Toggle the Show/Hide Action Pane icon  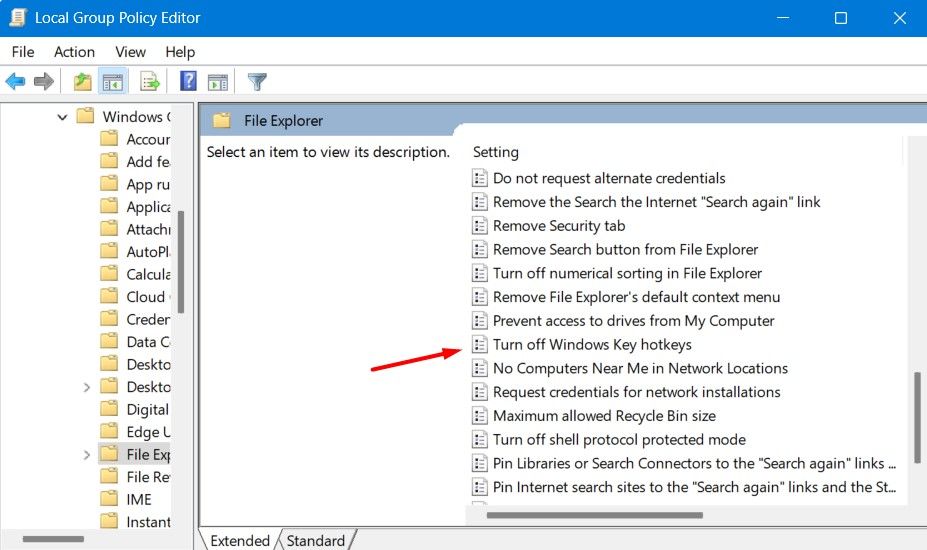pyautogui.click(x=218, y=82)
